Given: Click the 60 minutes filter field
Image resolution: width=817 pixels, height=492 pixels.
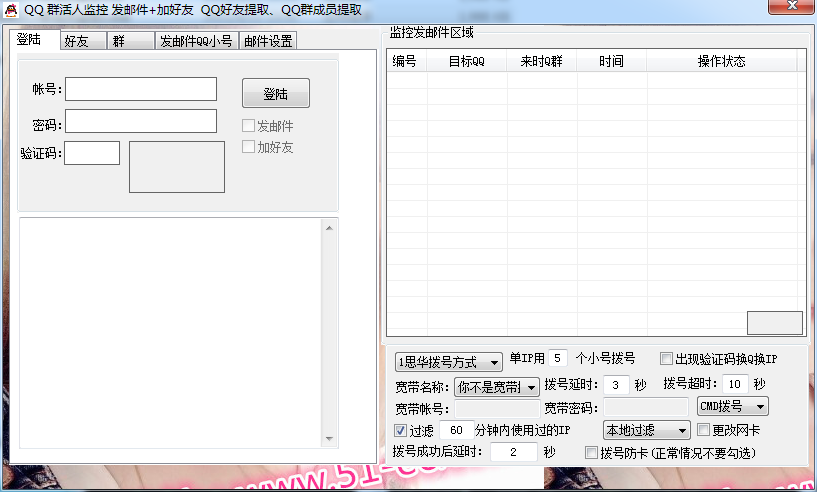Looking at the screenshot, I should (456, 430).
